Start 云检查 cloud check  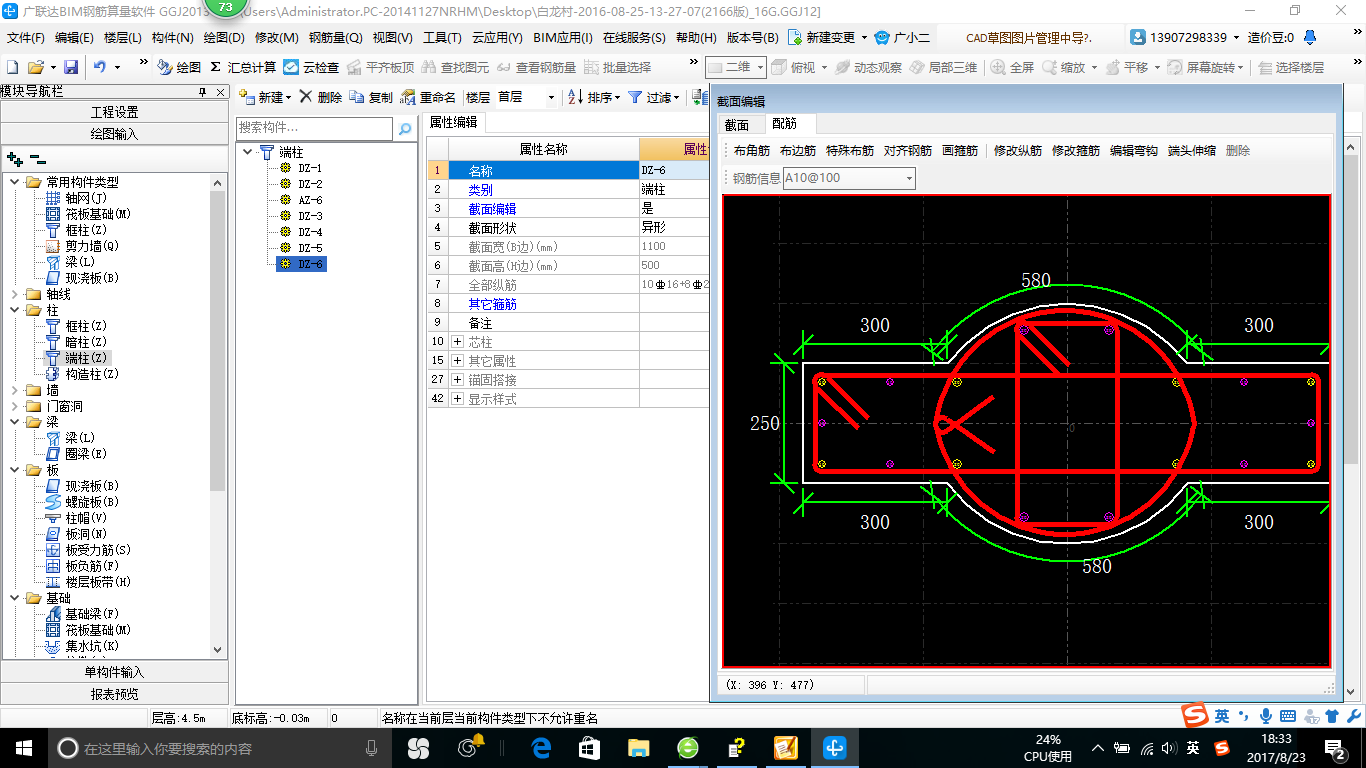point(311,67)
